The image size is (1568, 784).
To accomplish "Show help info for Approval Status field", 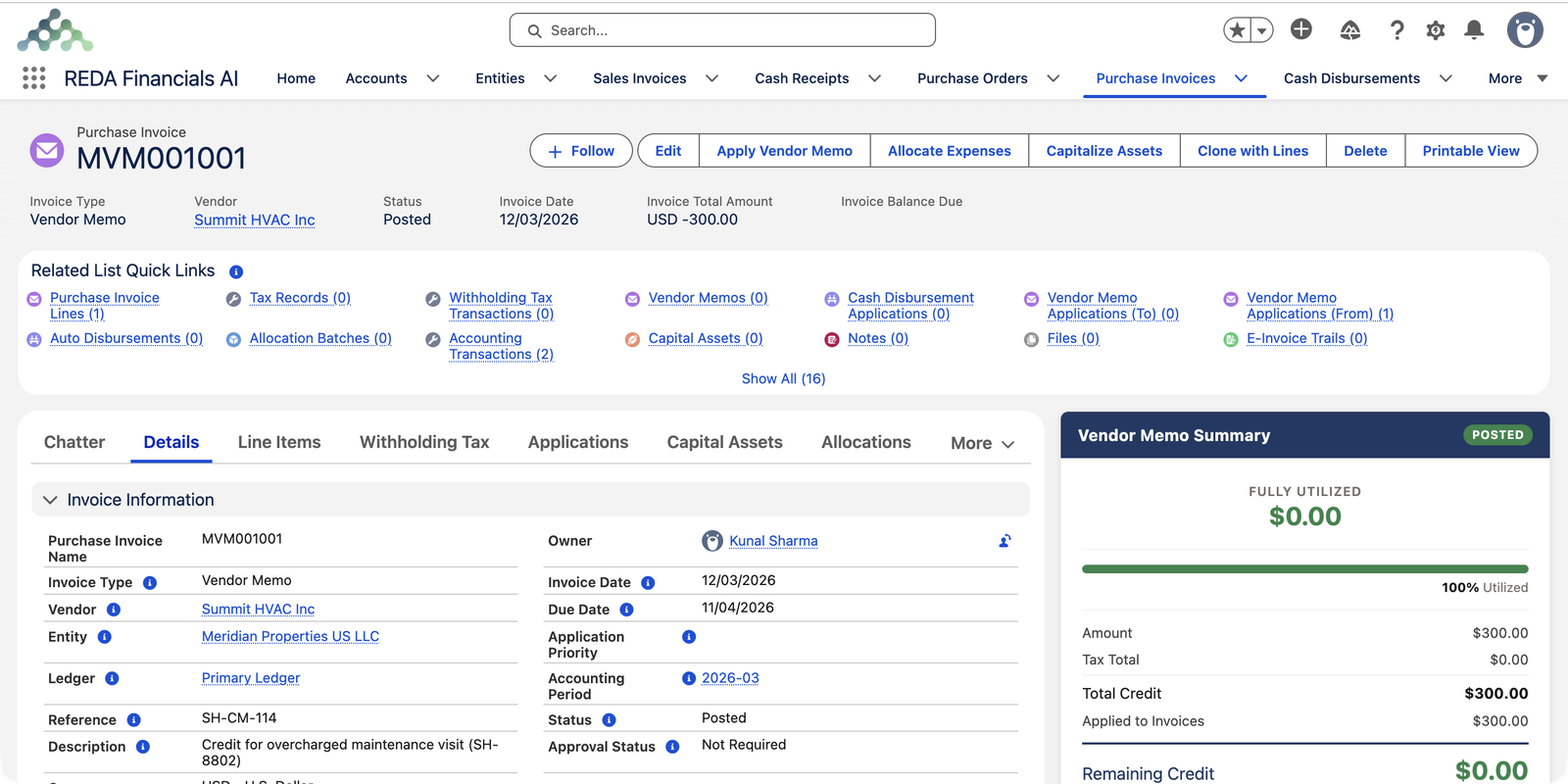I will pyautogui.click(x=672, y=747).
